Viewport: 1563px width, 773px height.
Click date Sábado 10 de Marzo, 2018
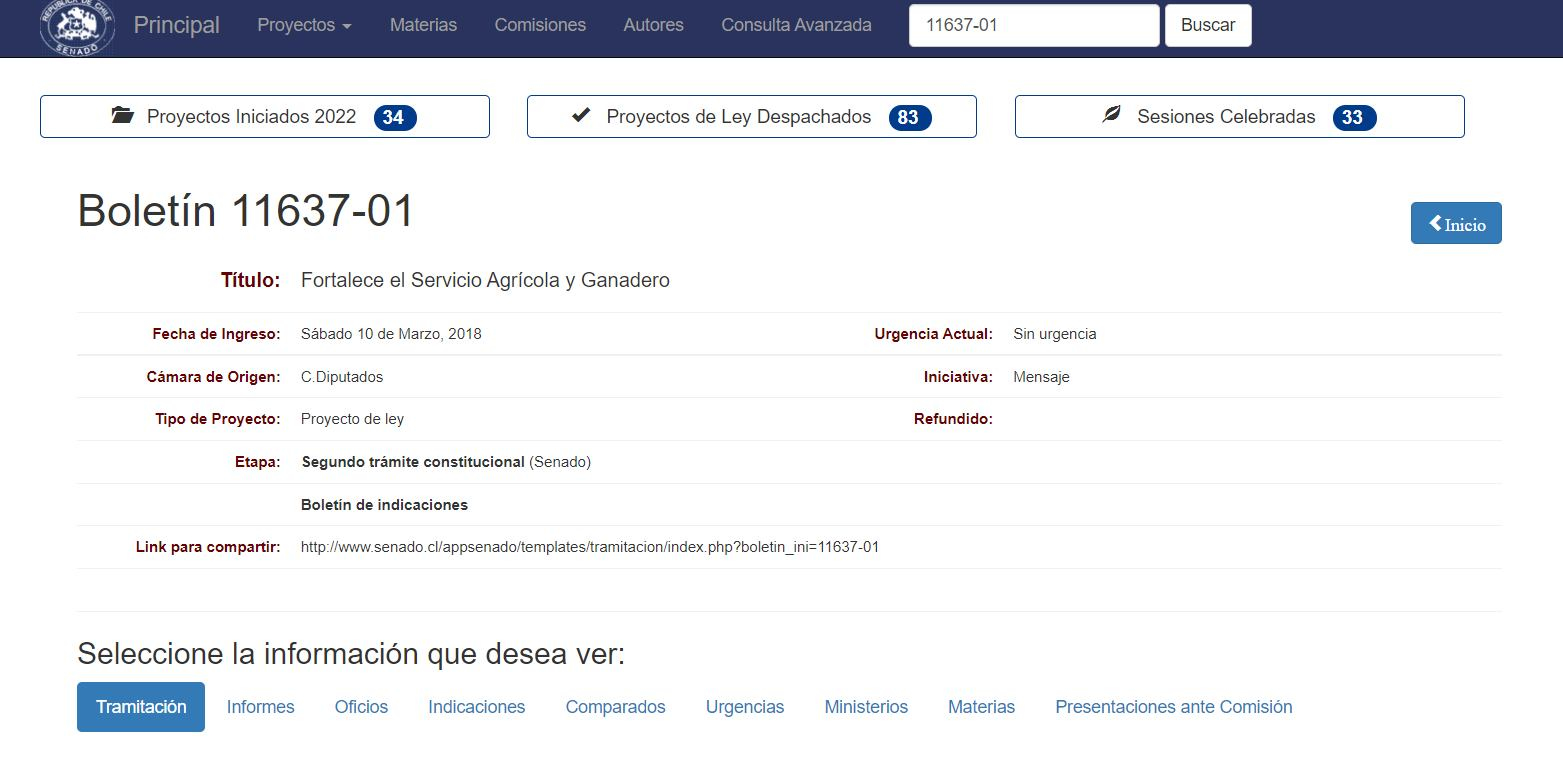(391, 334)
